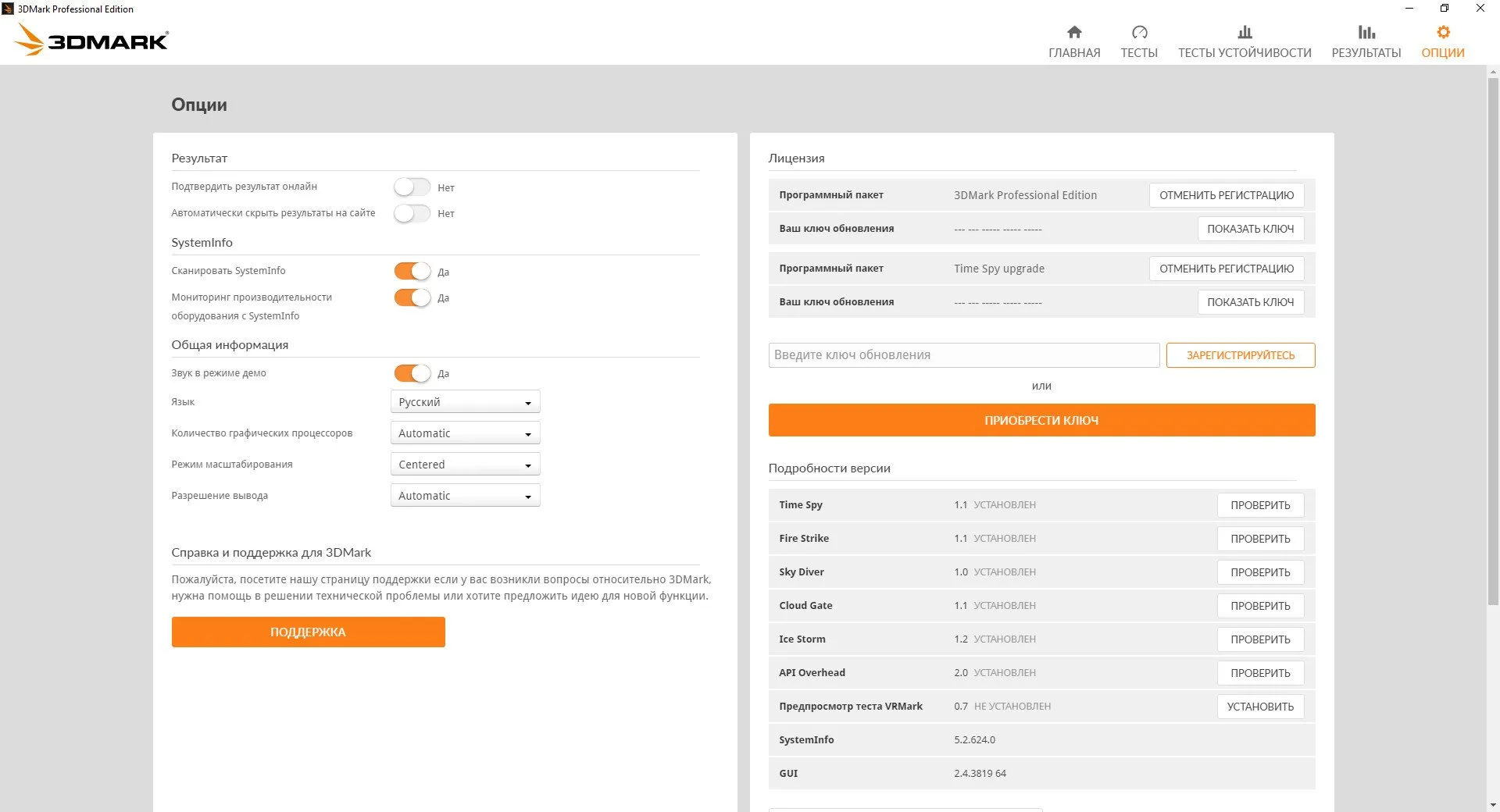Screen dimensions: 1500x812
Task: Click ПРОВЕРИТЬ for Cloud Gate
Action: (1260, 606)
